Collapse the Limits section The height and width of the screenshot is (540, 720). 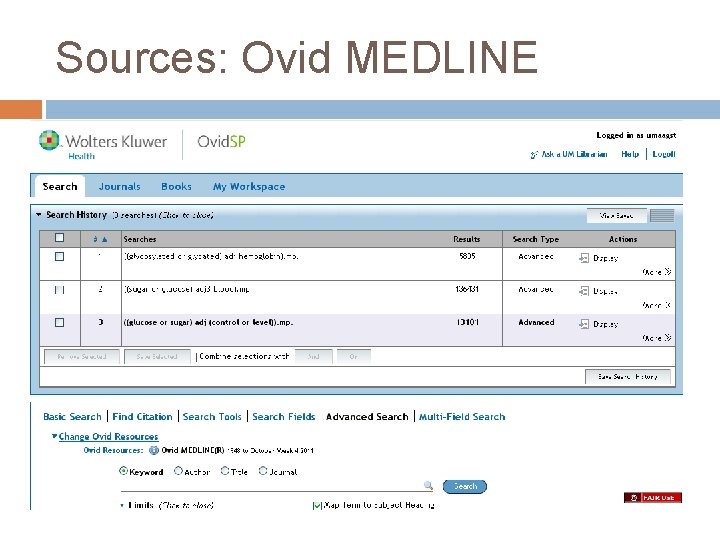[x=122, y=506]
